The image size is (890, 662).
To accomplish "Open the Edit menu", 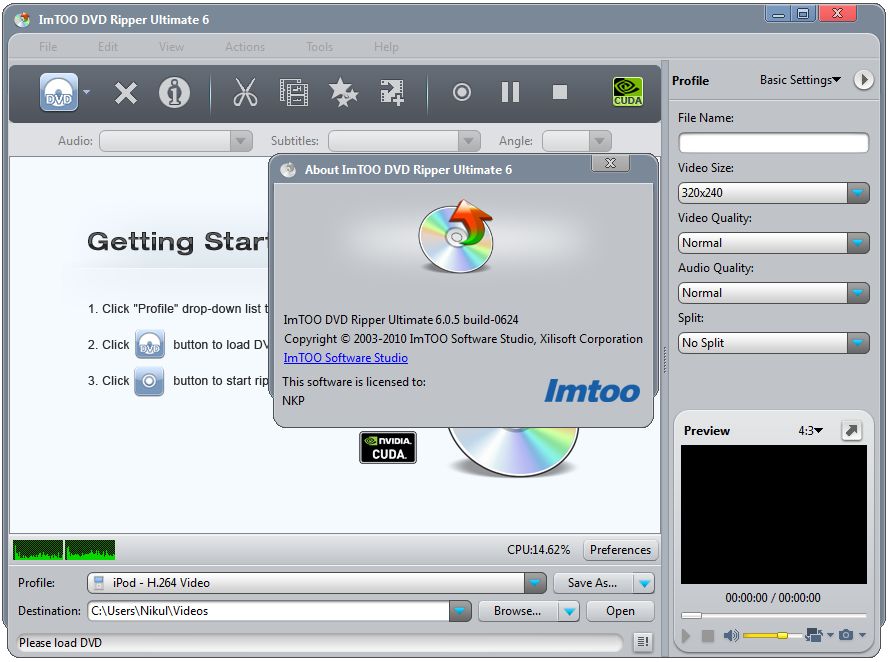I will pyautogui.click(x=108, y=47).
